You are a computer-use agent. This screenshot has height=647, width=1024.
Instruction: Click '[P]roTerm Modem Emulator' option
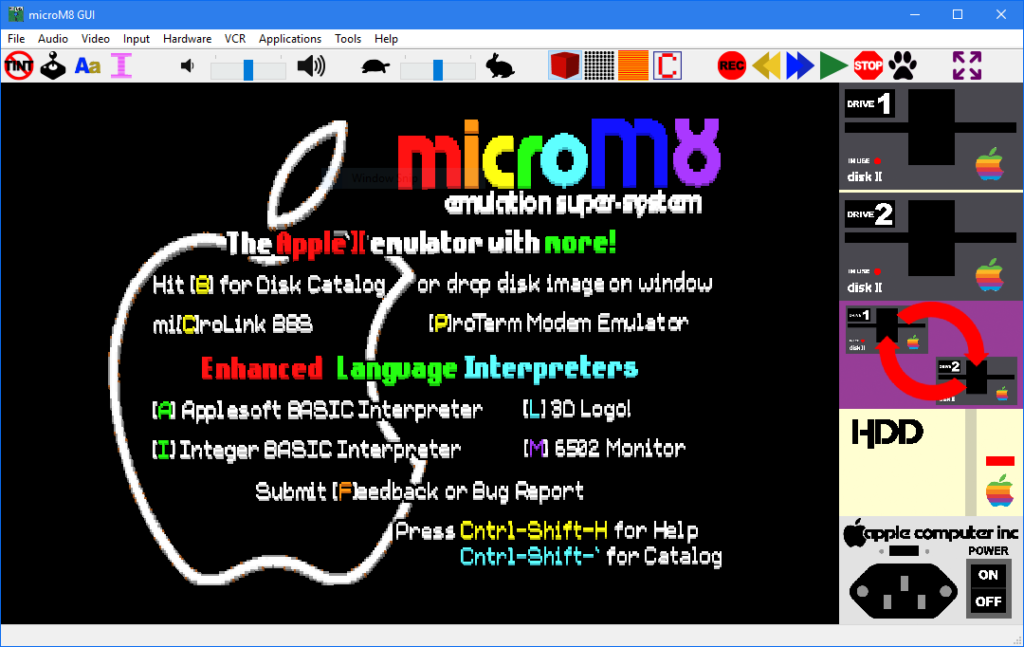click(x=558, y=323)
